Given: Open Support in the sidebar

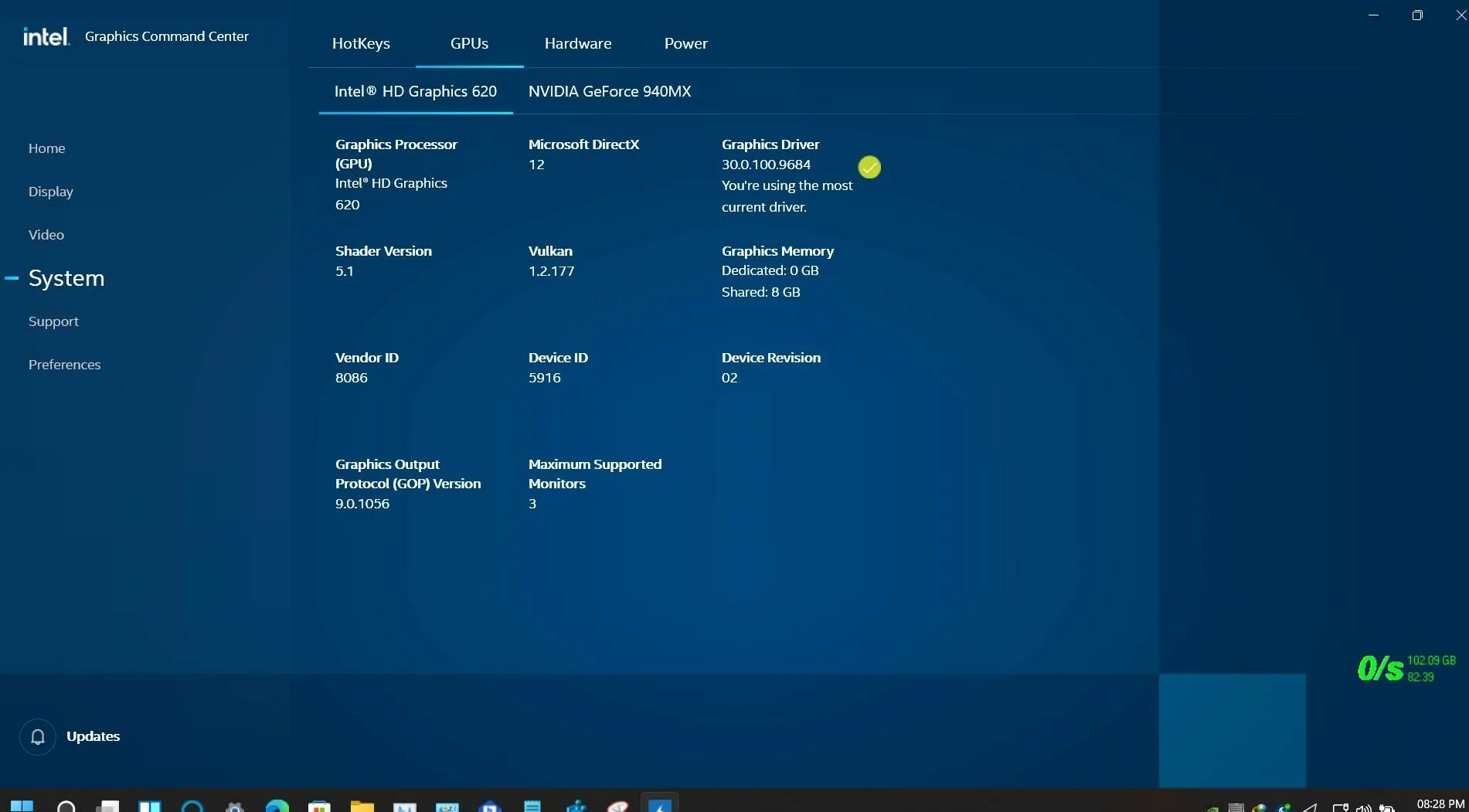Looking at the screenshot, I should 53,321.
